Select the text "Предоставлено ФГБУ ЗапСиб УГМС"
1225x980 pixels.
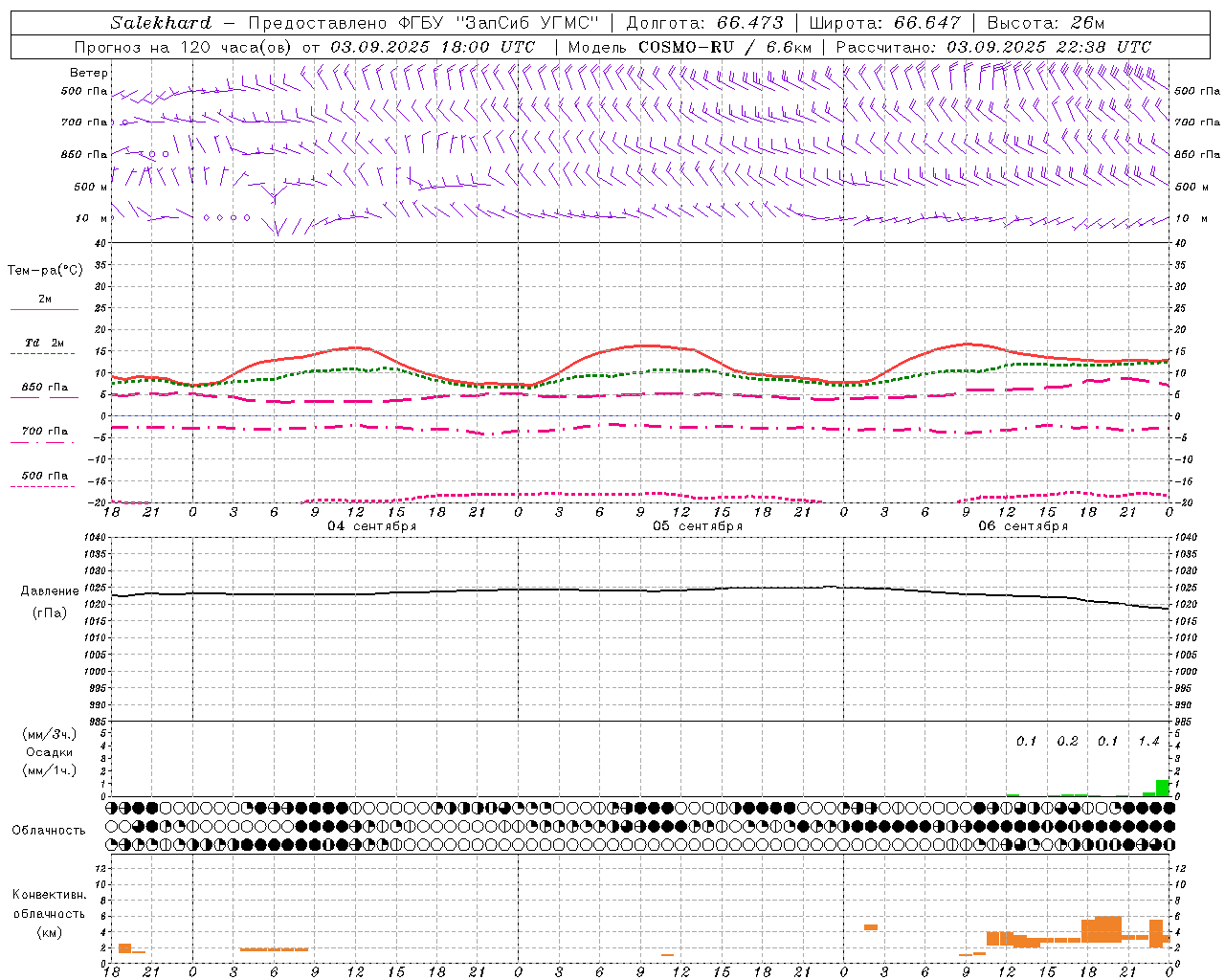(423, 23)
